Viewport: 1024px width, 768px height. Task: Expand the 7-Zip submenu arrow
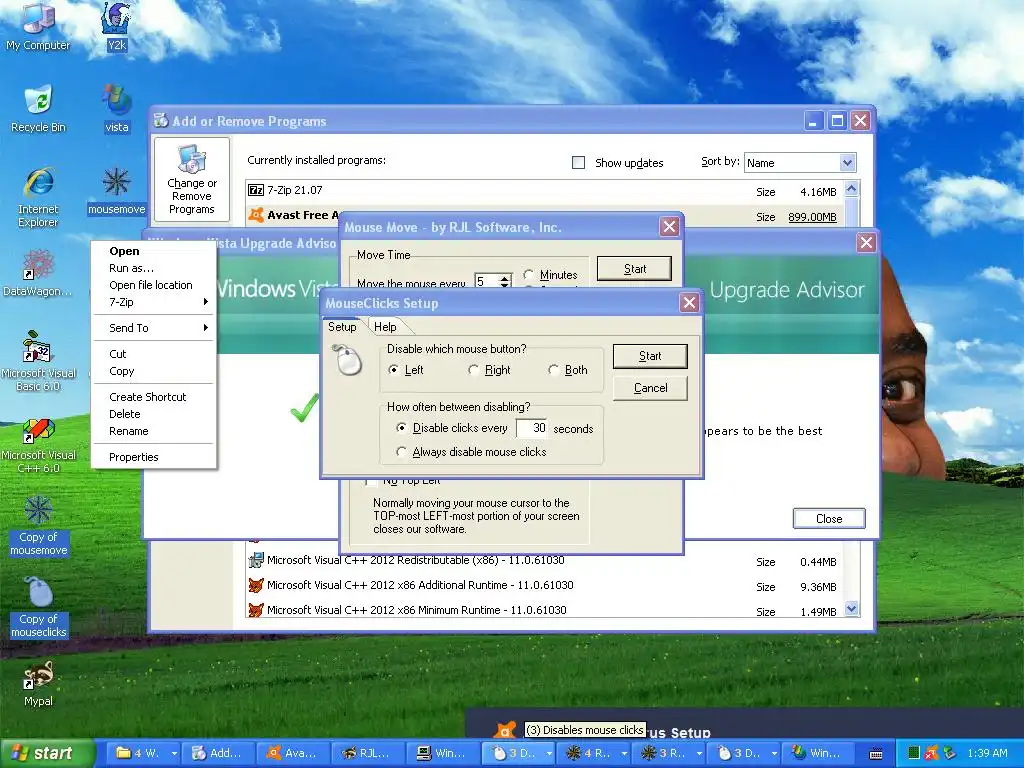coord(206,302)
